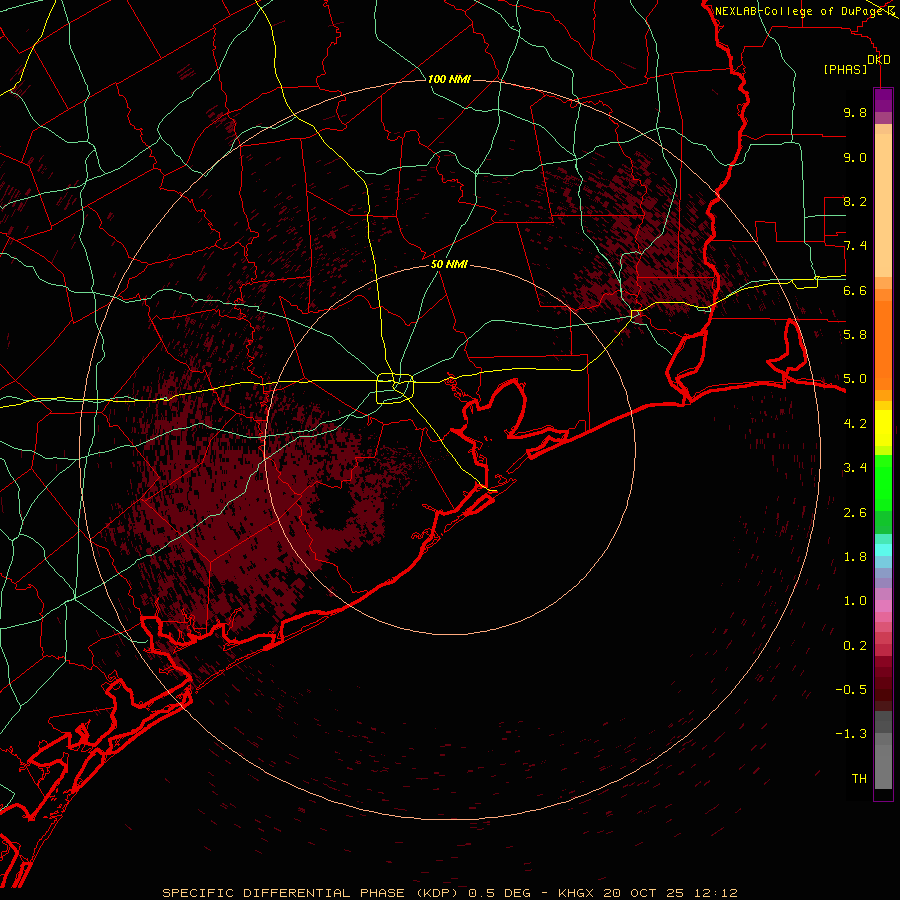Select the 8.2 value on the scale
Viewport: 900px width, 900px height.
tap(855, 201)
